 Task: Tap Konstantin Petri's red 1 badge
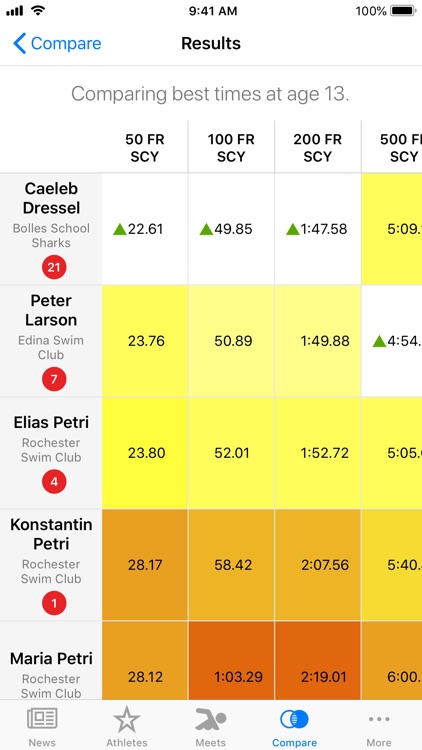coord(54,603)
